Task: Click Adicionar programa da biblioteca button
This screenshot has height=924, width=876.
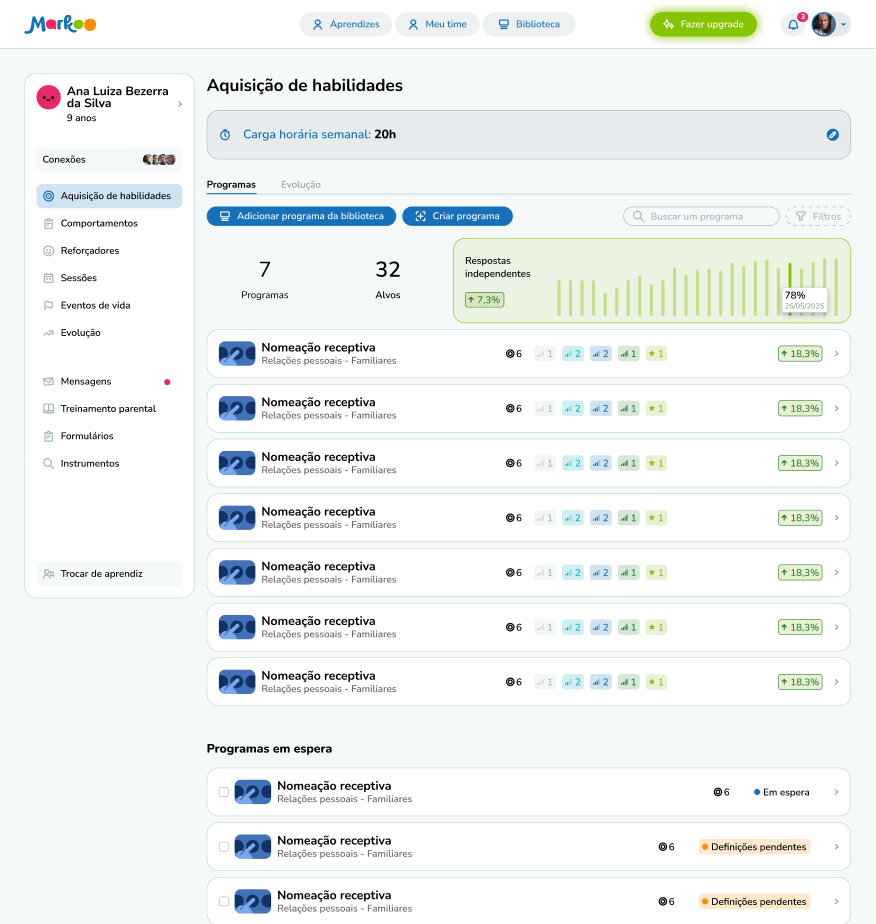Action: (301, 216)
